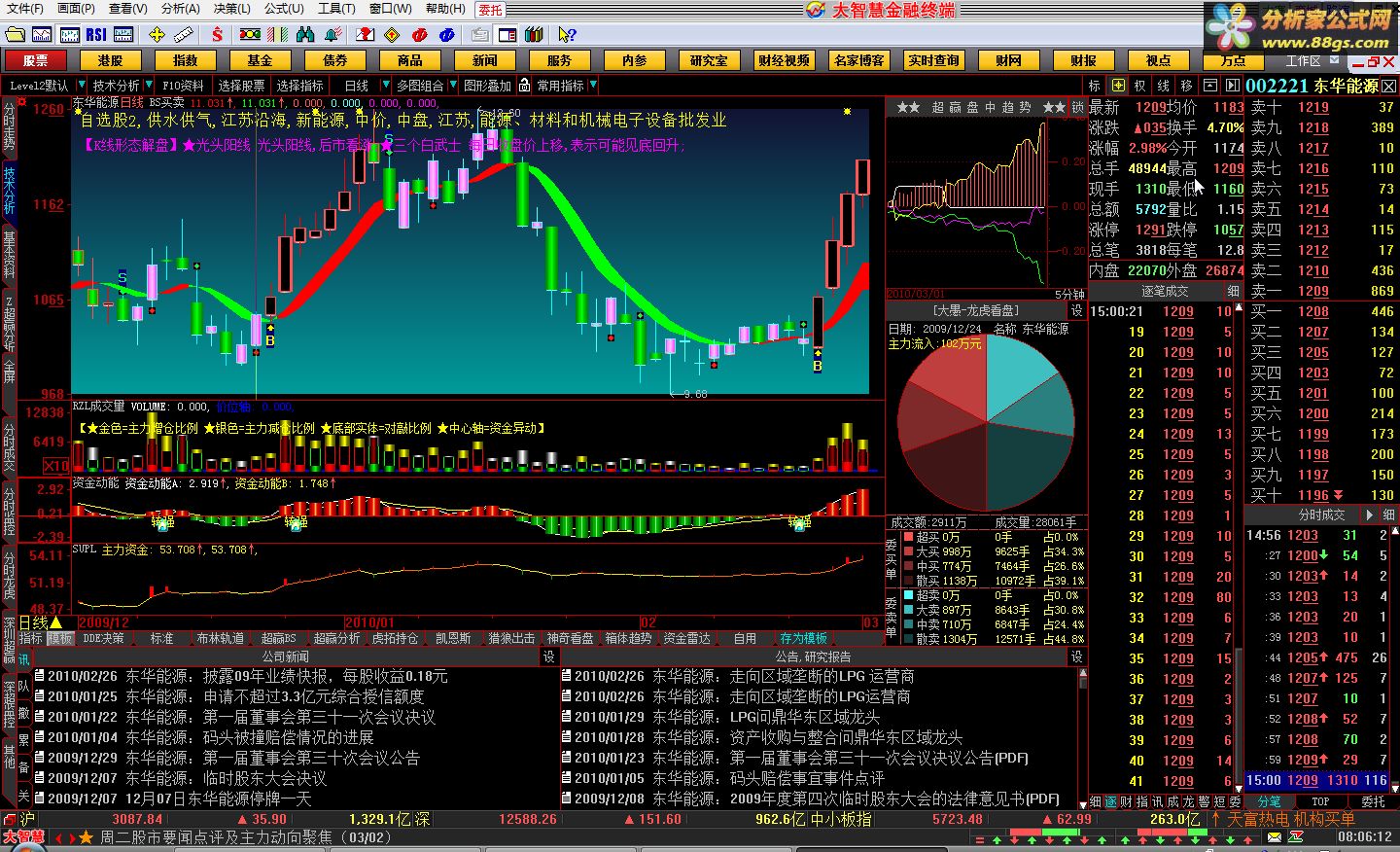Open the 工具(T) menu

coord(336,9)
